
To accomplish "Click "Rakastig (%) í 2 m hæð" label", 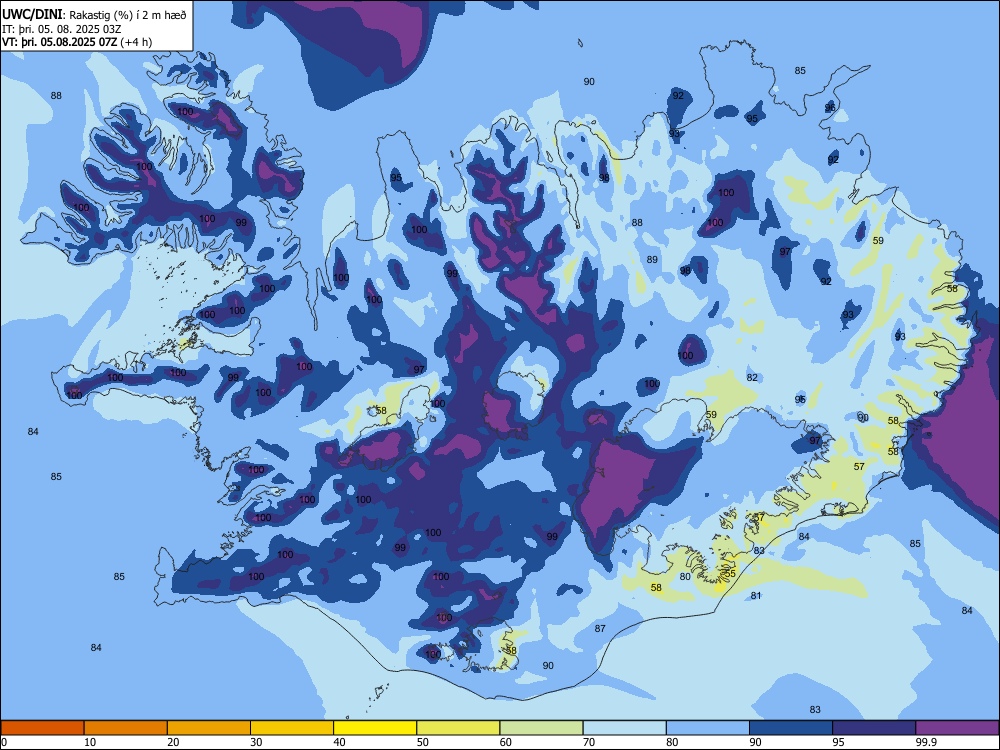I will click(128, 15).
